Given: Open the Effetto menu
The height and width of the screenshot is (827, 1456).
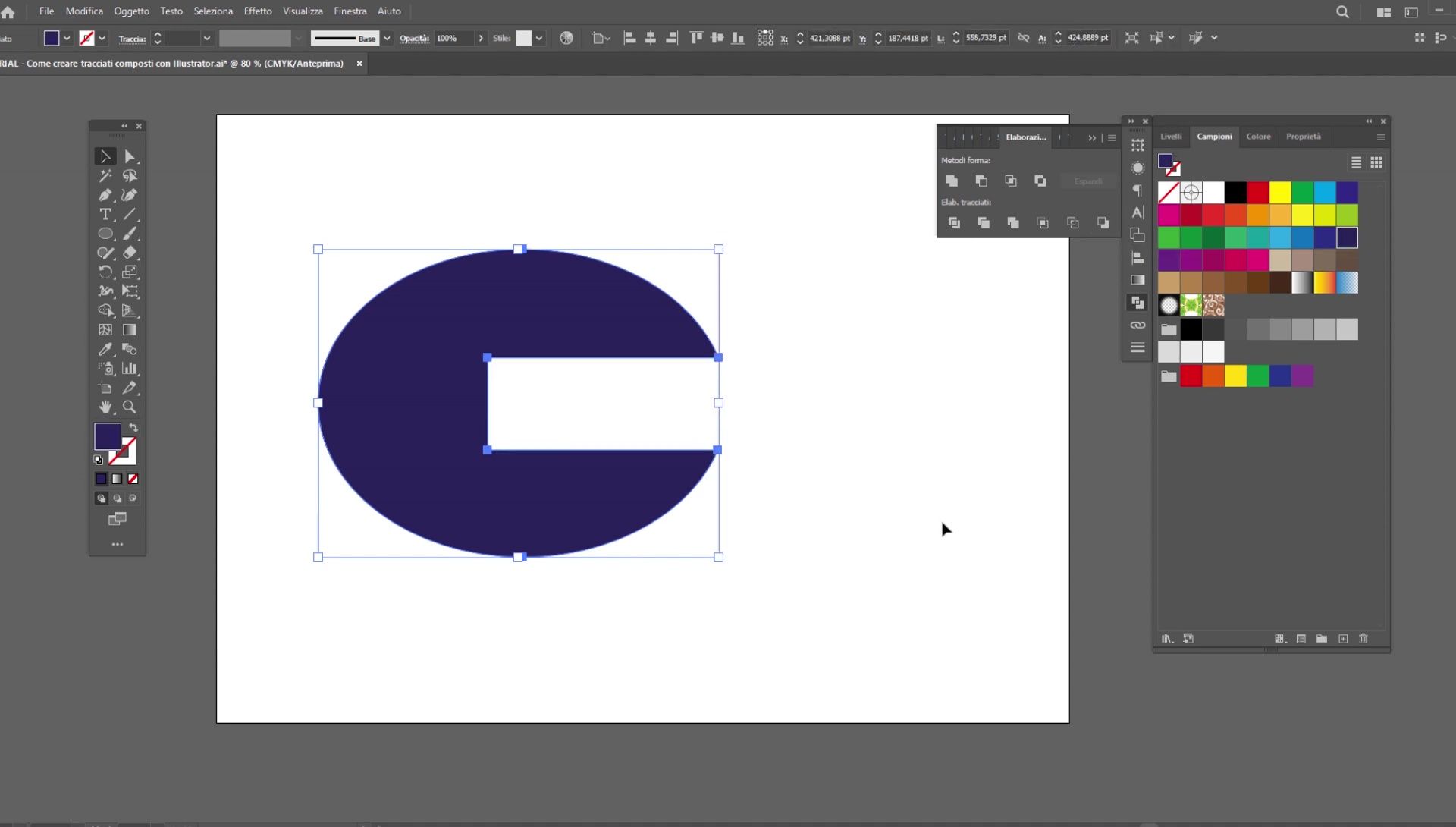Looking at the screenshot, I should [258, 11].
